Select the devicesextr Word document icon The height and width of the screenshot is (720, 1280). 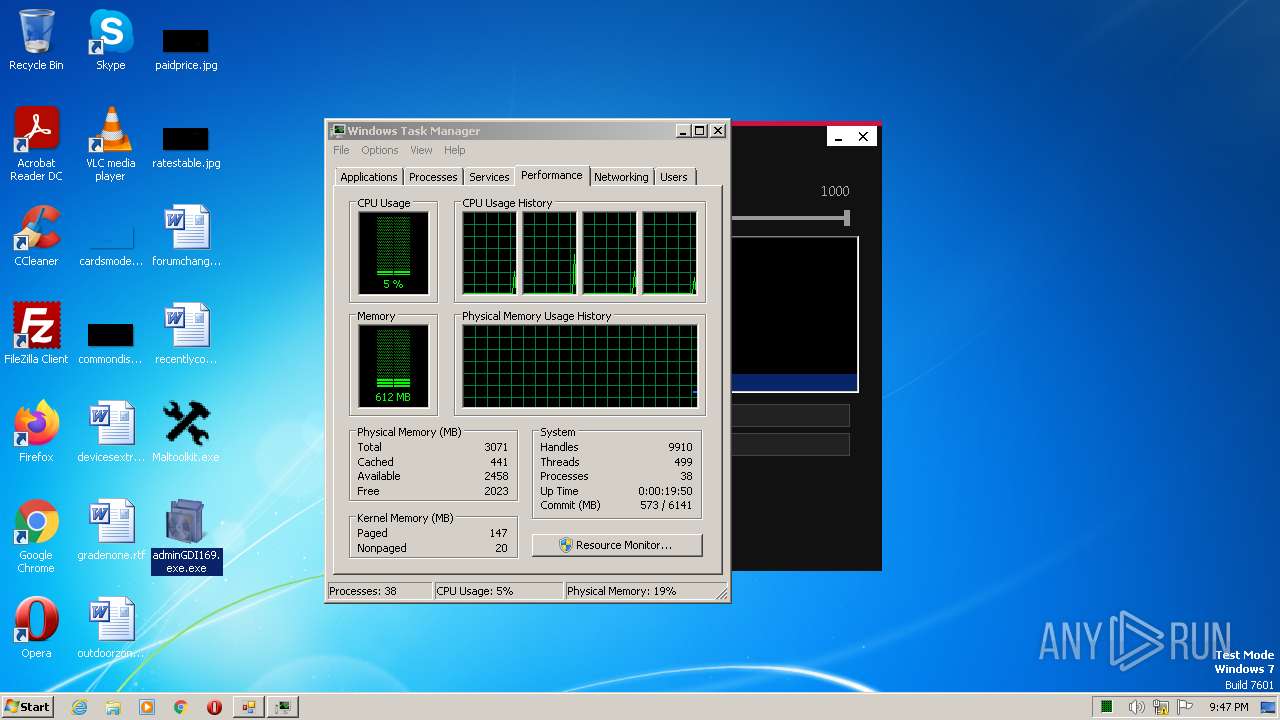click(110, 432)
